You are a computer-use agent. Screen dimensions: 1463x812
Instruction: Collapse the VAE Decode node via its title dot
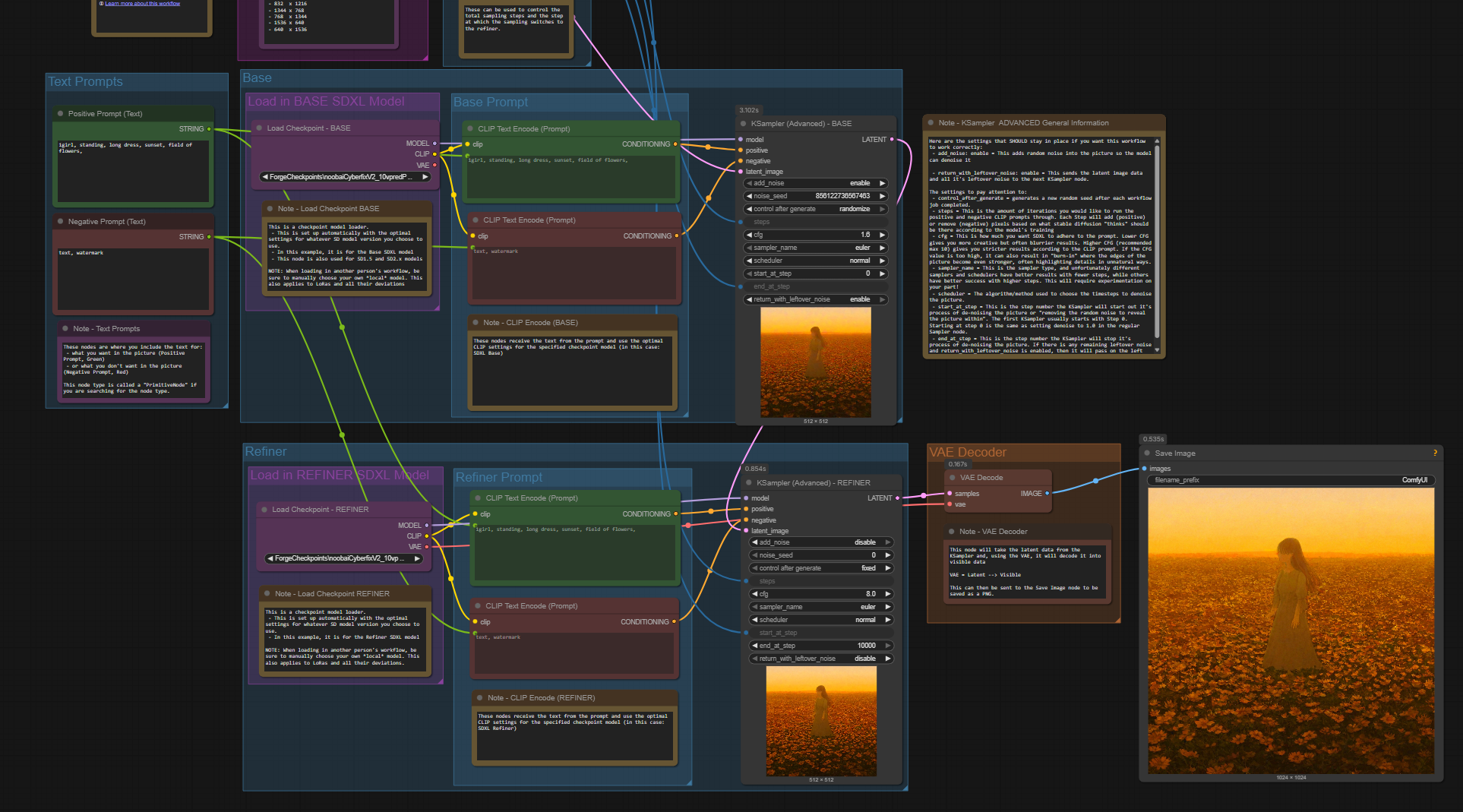952,478
